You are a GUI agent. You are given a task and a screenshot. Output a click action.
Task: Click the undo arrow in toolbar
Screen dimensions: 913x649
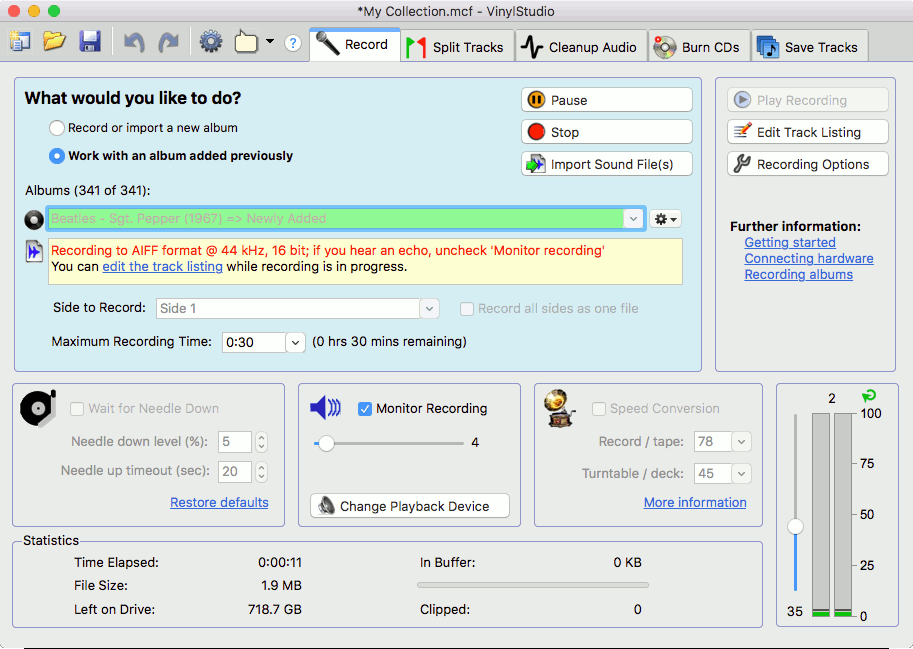(x=134, y=42)
